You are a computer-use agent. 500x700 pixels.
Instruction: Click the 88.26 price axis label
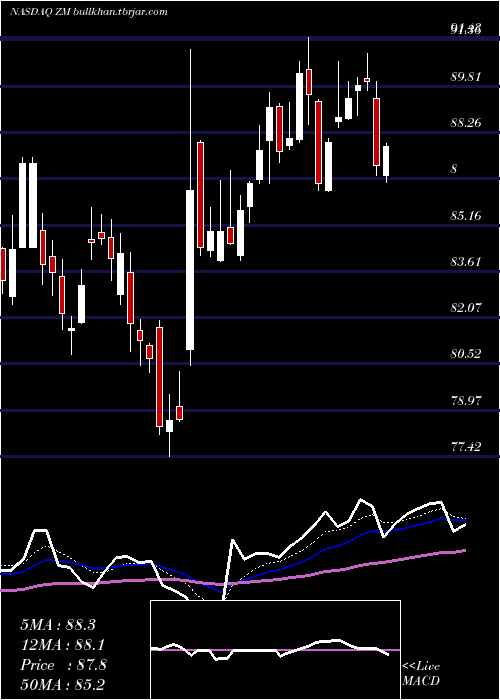pyautogui.click(x=466, y=122)
